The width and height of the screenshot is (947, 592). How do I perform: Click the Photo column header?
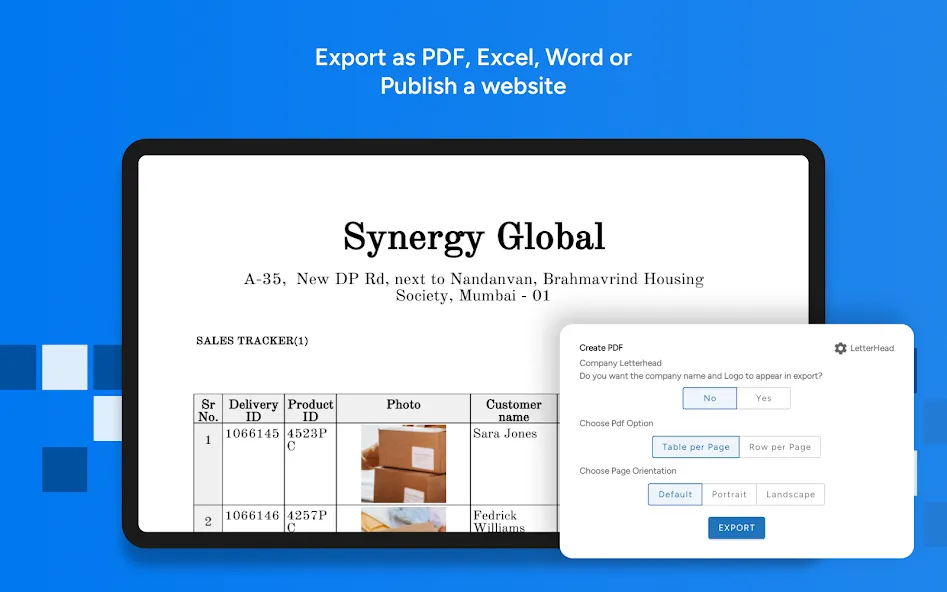[x=403, y=405]
